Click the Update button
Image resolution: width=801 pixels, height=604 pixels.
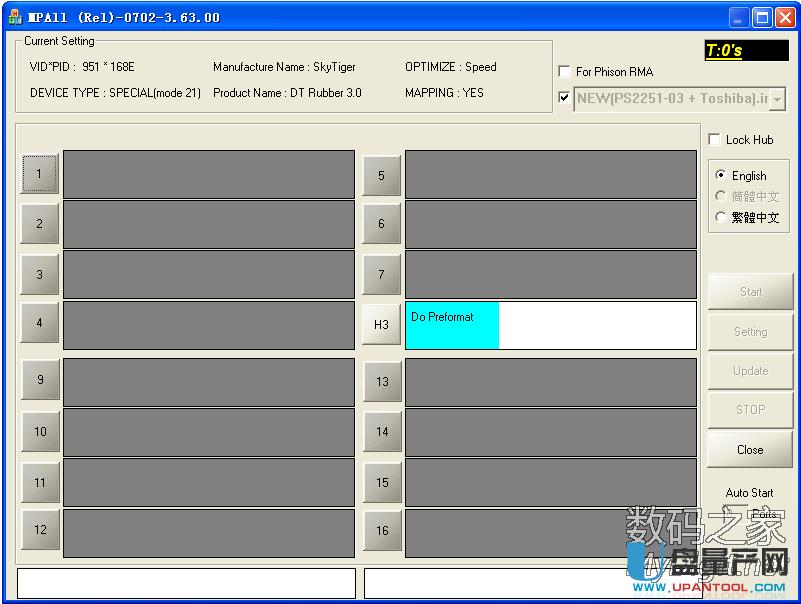[x=749, y=371]
